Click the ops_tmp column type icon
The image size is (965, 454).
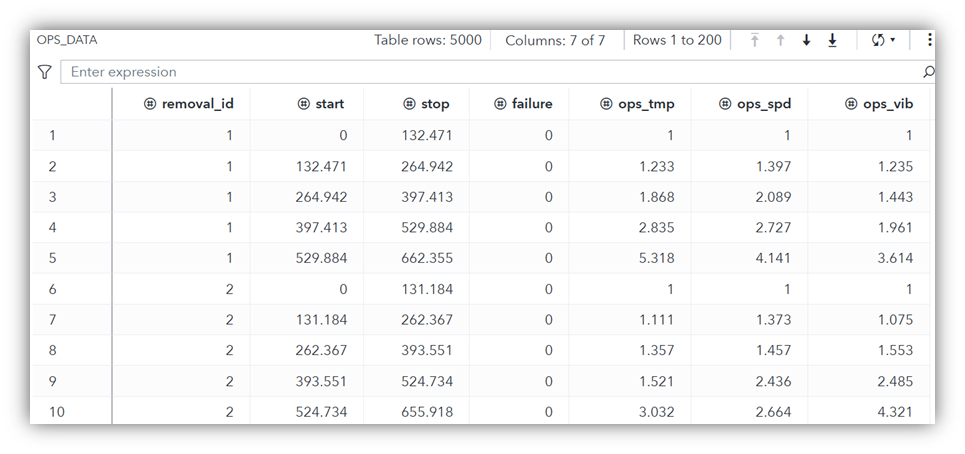[x=606, y=104]
